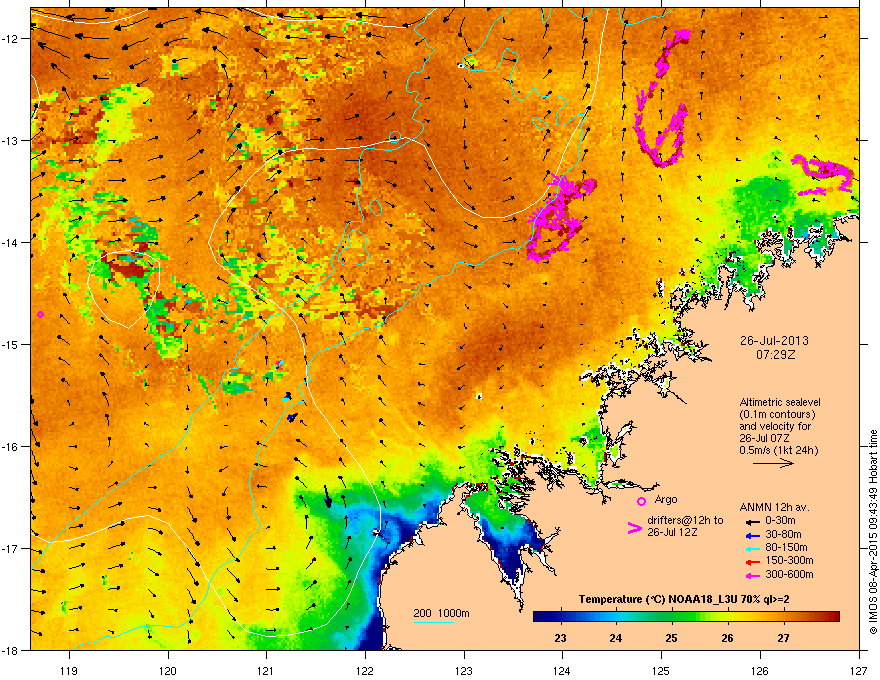The width and height of the screenshot is (880, 680).
Task: Click the longitude axis label 127
Action: pyautogui.click(x=859, y=670)
